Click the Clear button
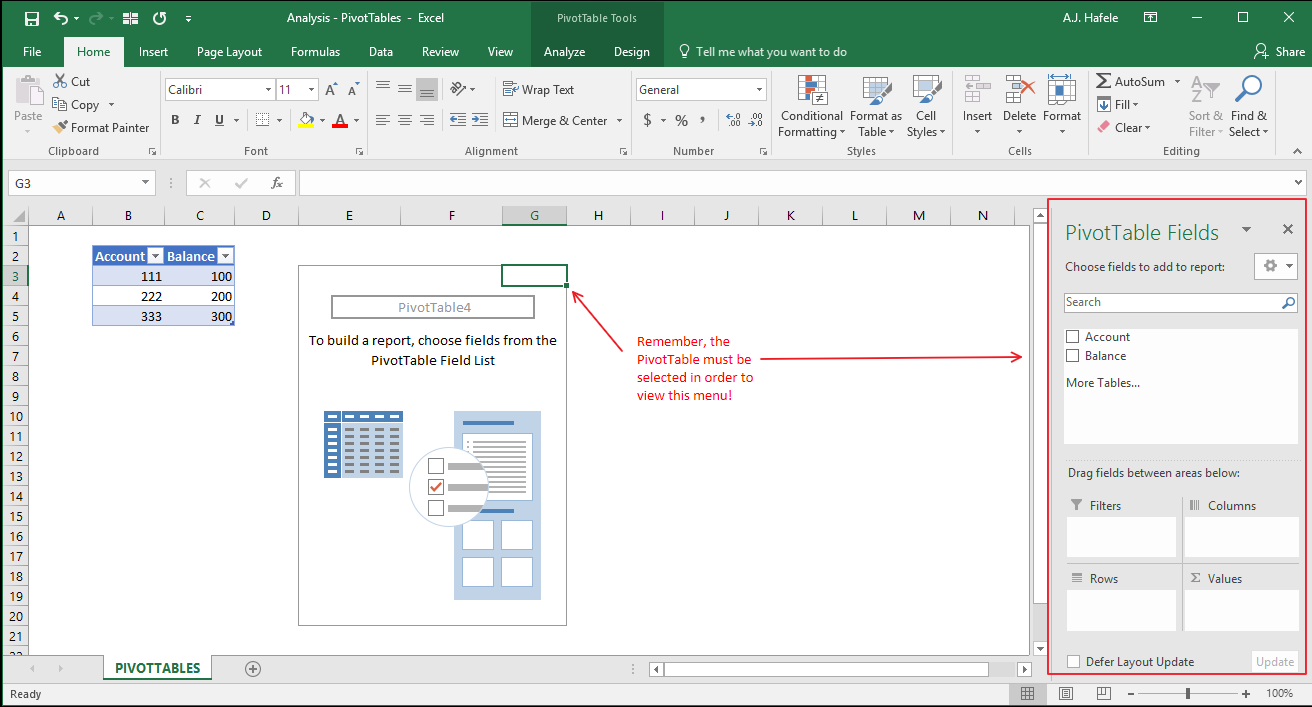This screenshot has width=1312, height=707. coord(1124,127)
